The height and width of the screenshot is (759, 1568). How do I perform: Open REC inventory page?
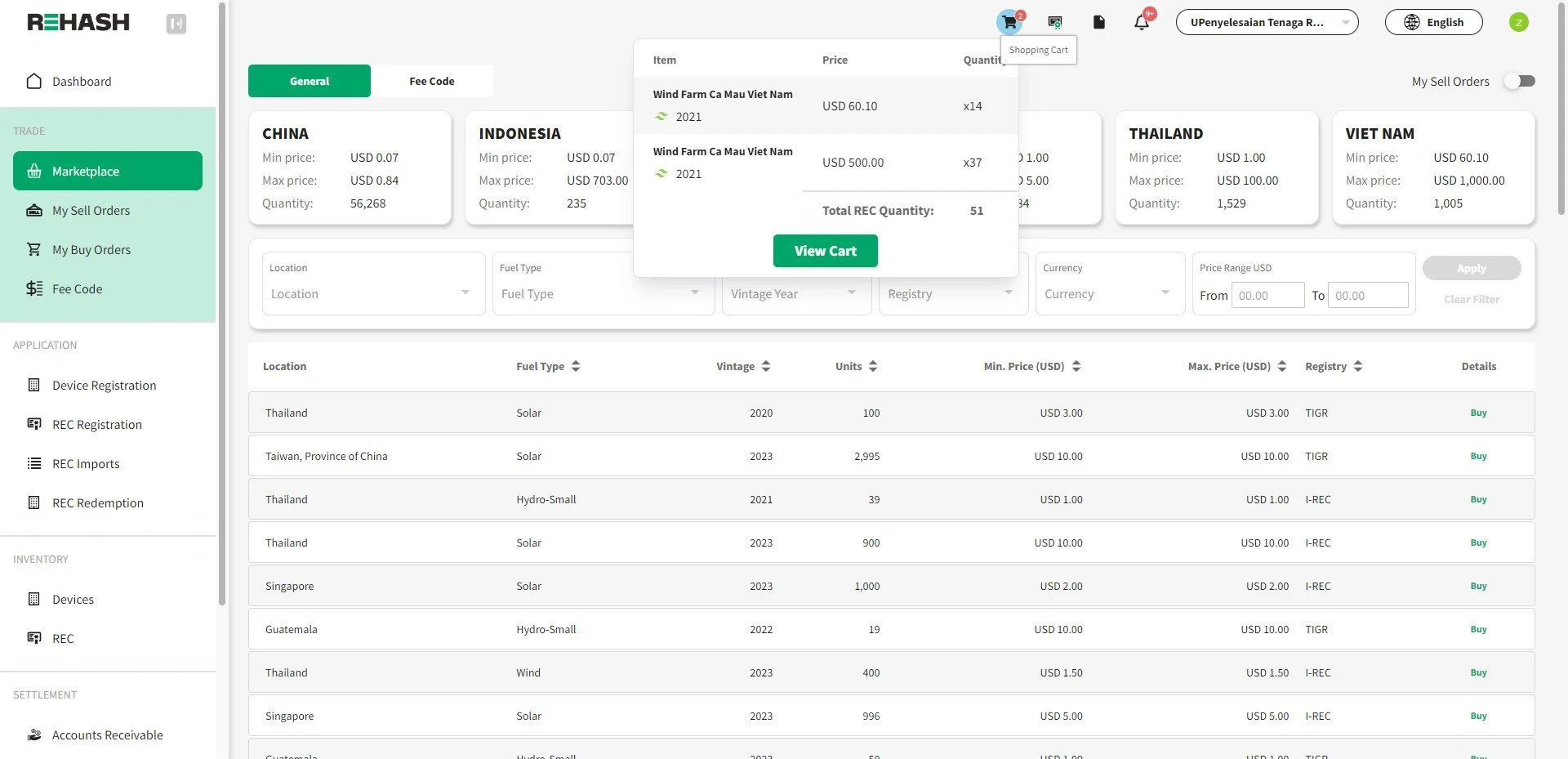pos(108,638)
